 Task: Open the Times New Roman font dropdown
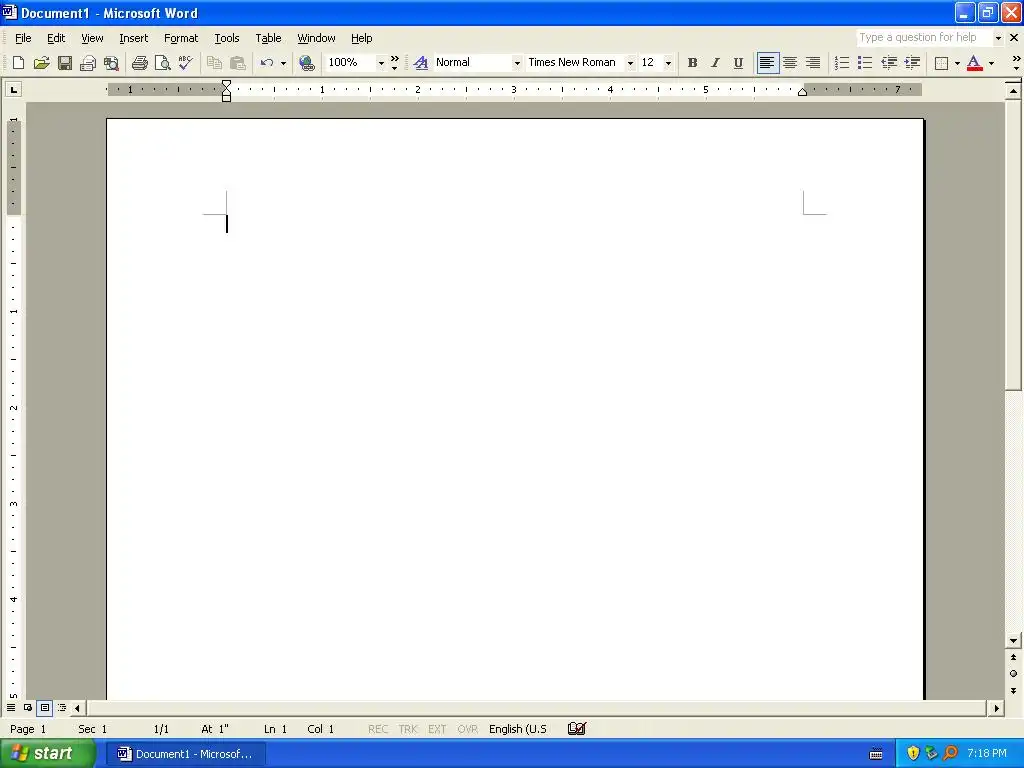coord(630,63)
